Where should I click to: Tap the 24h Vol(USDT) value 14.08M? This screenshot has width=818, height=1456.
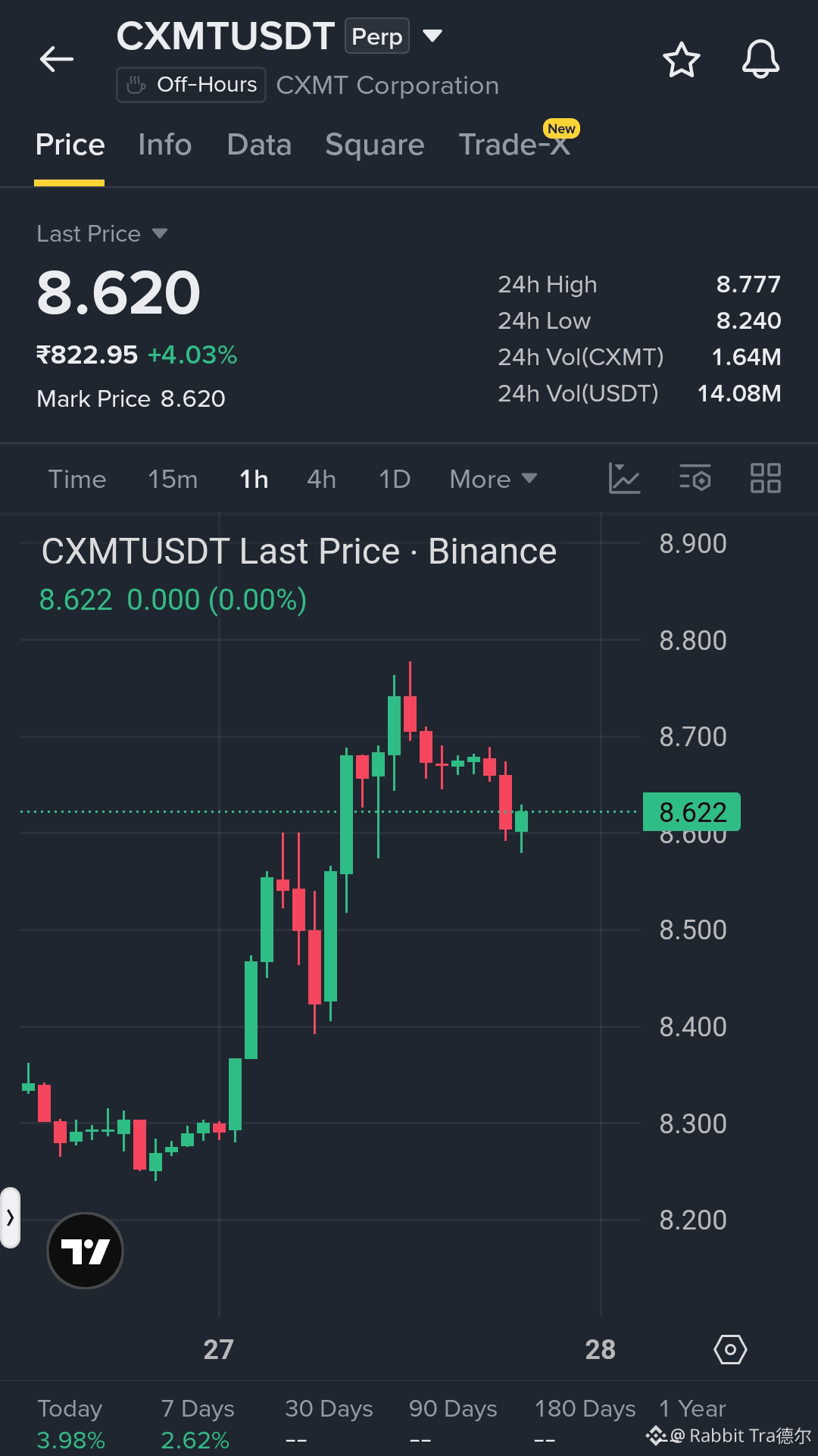(739, 393)
